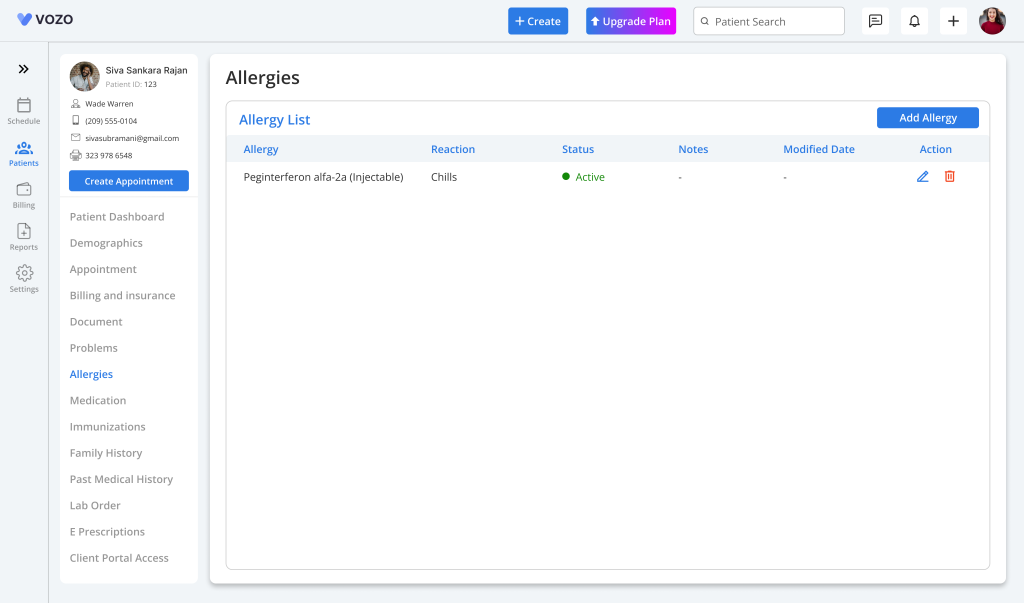
Task: Click the Action column header
Action: click(935, 149)
